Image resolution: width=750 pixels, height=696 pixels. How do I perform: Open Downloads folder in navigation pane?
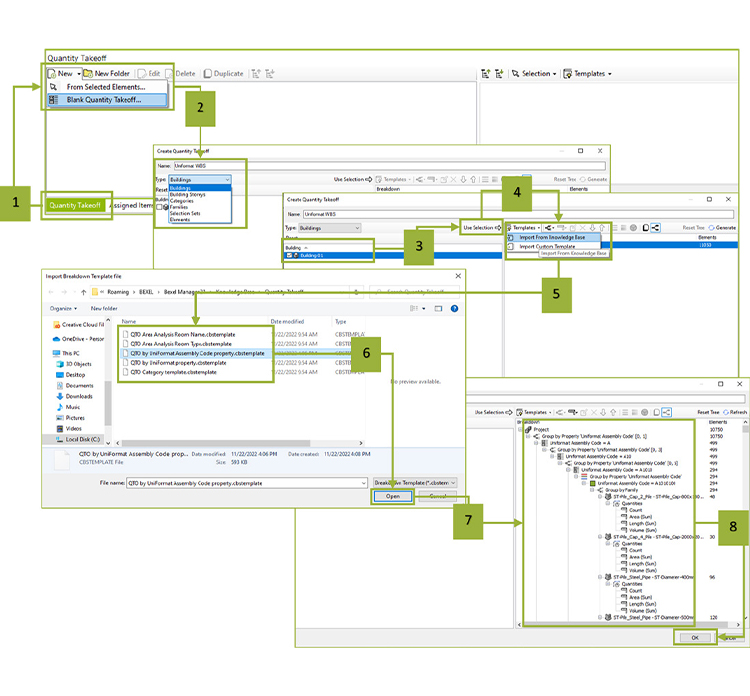pos(79,396)
